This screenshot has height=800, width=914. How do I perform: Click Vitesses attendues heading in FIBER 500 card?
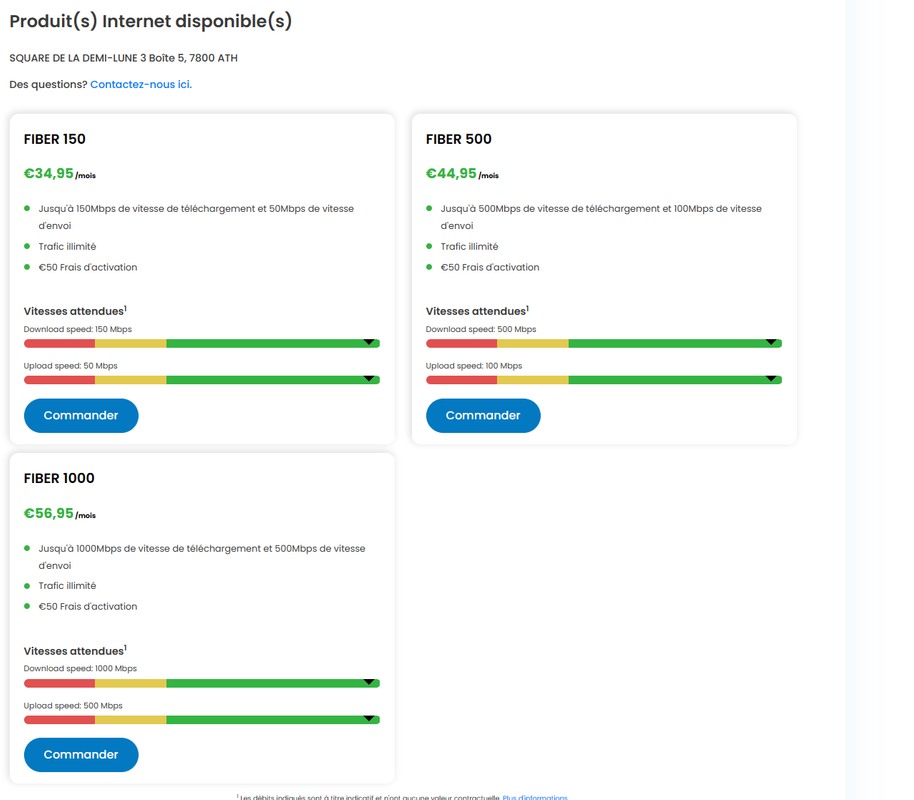[477, 311]
